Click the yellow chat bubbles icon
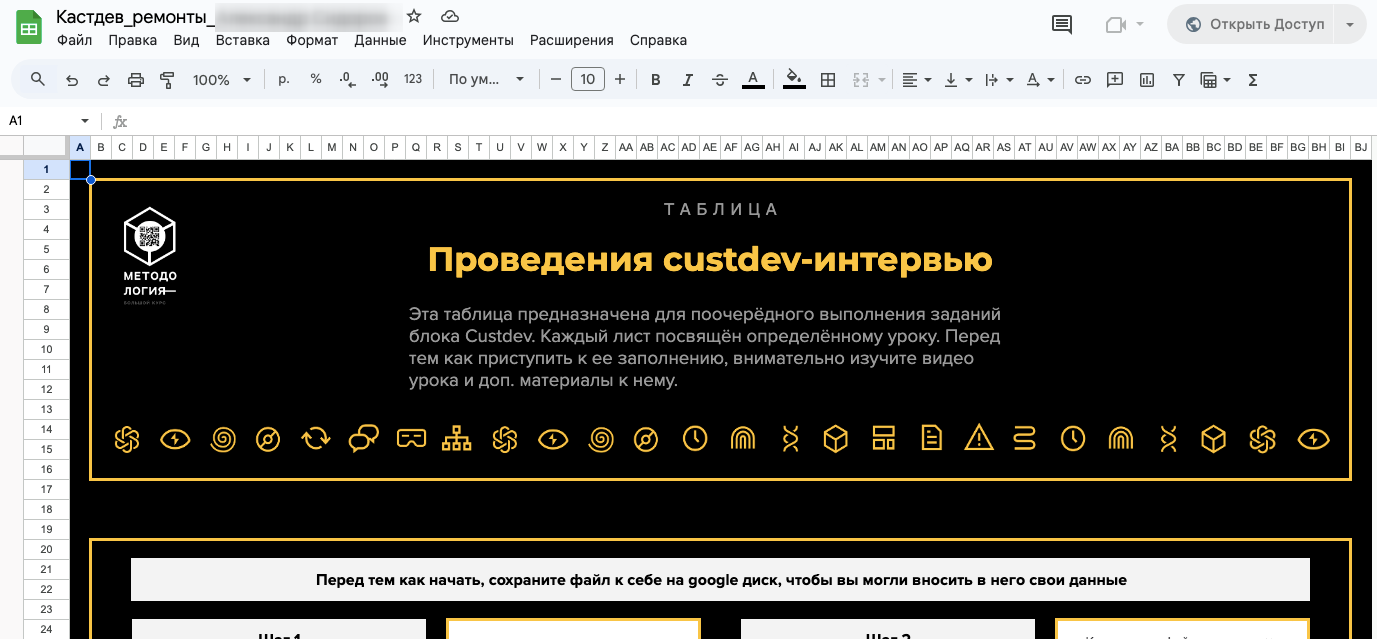 pyautogui.click(x=364, y=438)
